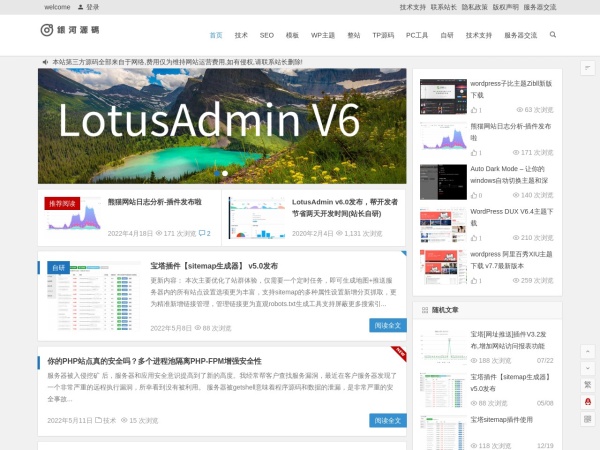The width and height of the screenshot is (600, 450).
Task: Click 阅读全文 for PHP站点 security post
Action: coord(388,421)
